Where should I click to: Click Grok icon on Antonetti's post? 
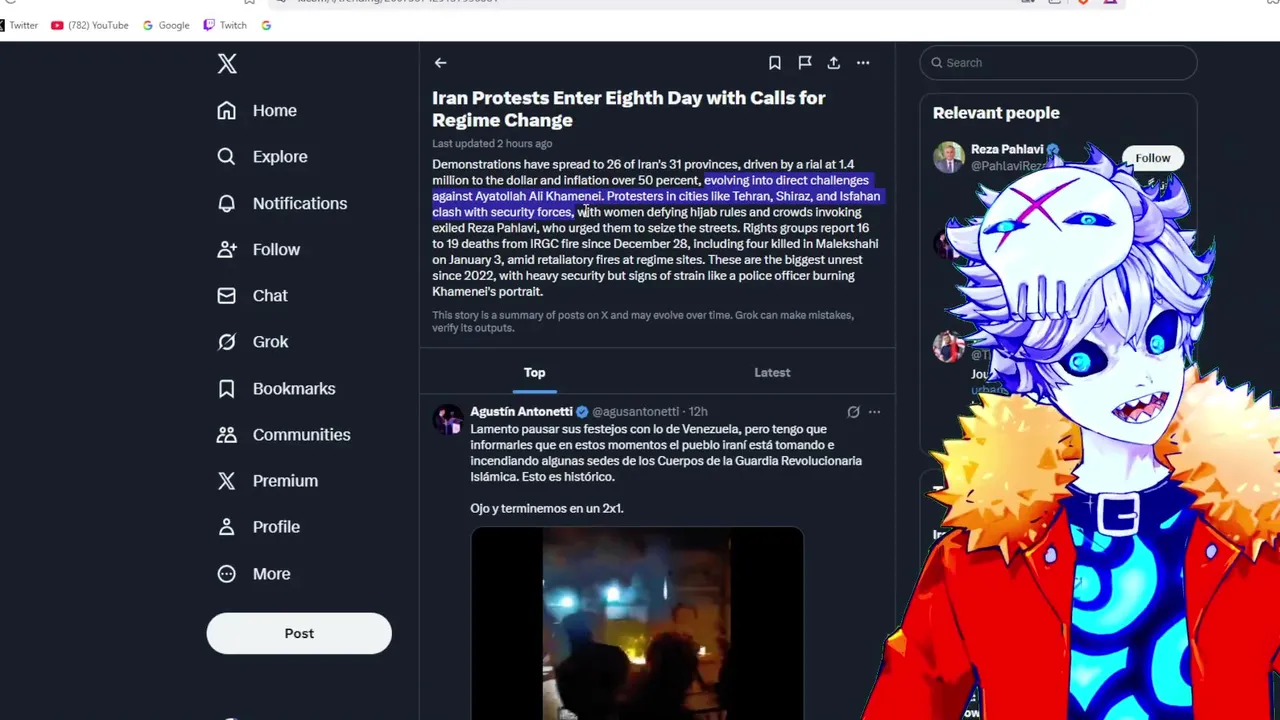tap(853, 412)
